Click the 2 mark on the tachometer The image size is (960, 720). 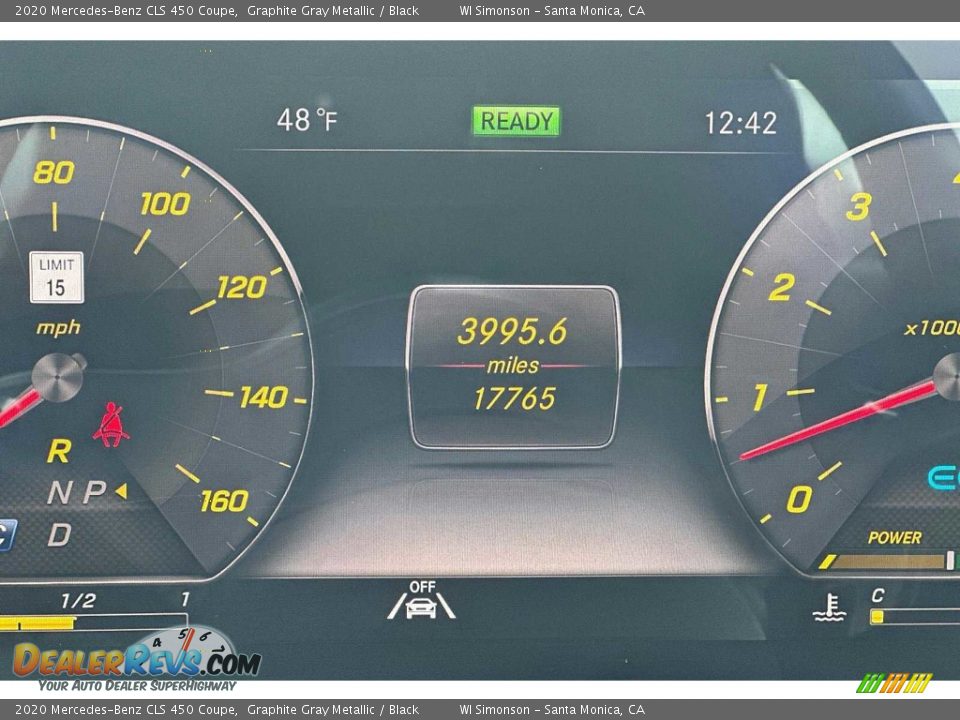781,287
